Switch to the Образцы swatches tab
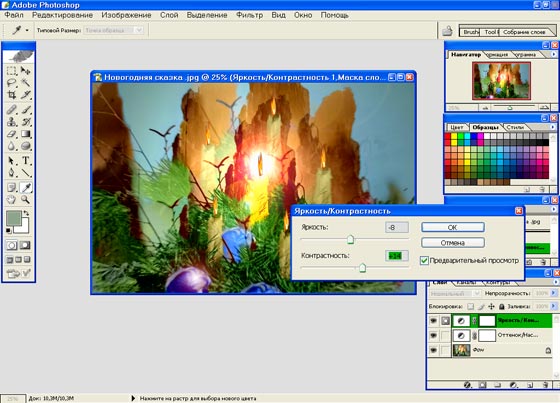The width and height of the screenshot is (560, 403). 485,127
